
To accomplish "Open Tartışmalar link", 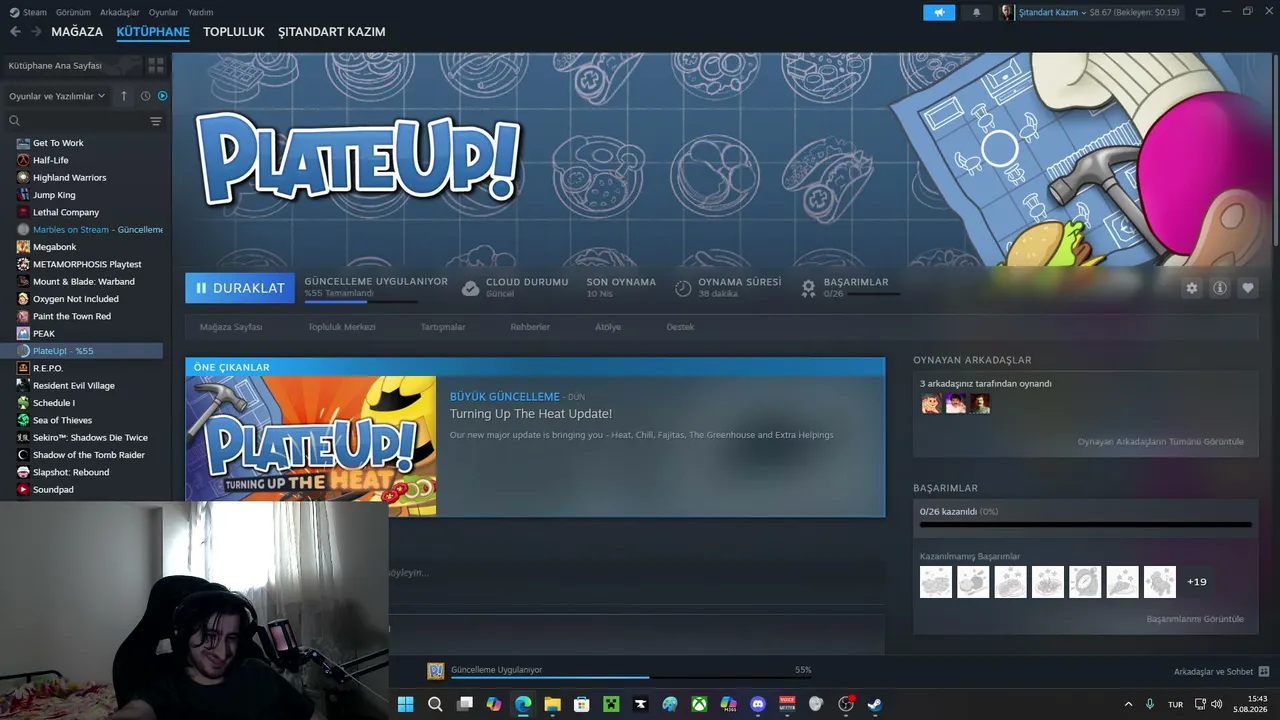I will (442, 327).
